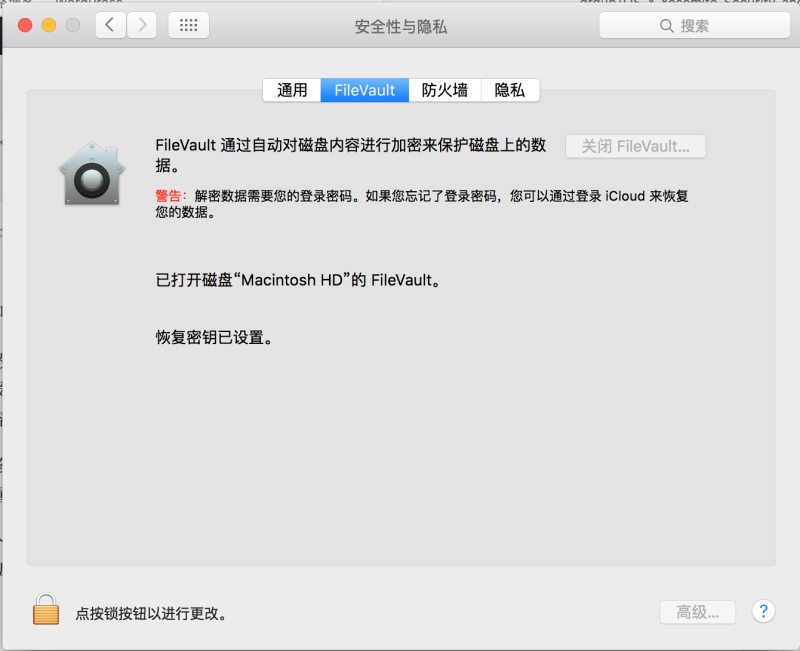Viewport: 800px width, 651px height.
Task: Open the 高级 advanced options
Action: pyautogui.click(x=697, y=612)
